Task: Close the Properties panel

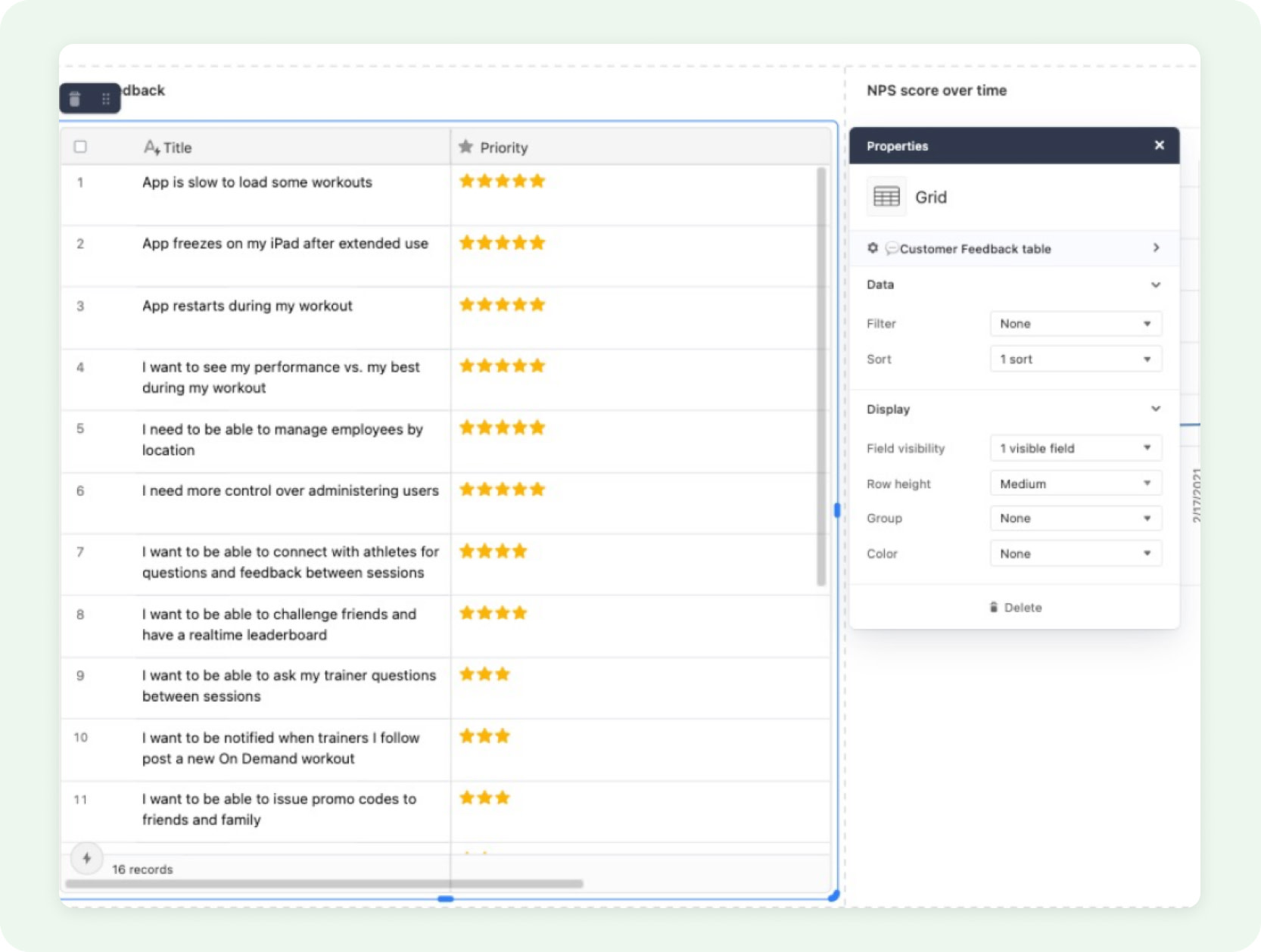Action: (x=1159, y=145)
